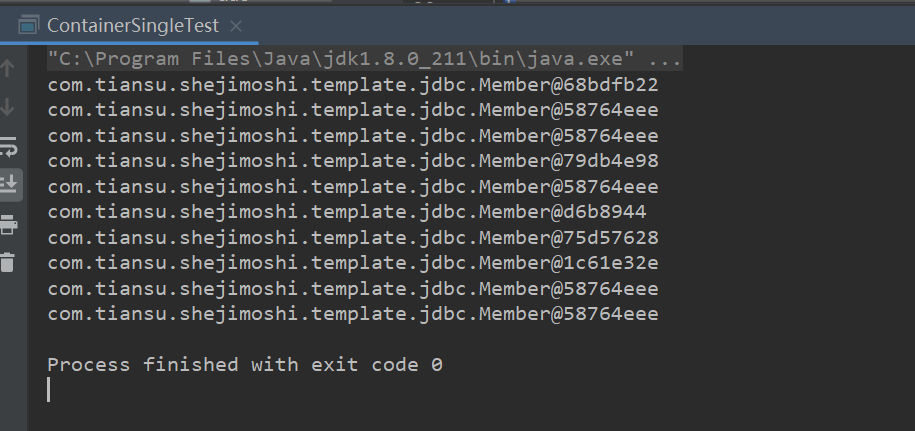Screen dimensions: 915x431
Task: Click the 'Process finished with exit code 0' line
Action: pyautogui.click(x=244, y=365)
